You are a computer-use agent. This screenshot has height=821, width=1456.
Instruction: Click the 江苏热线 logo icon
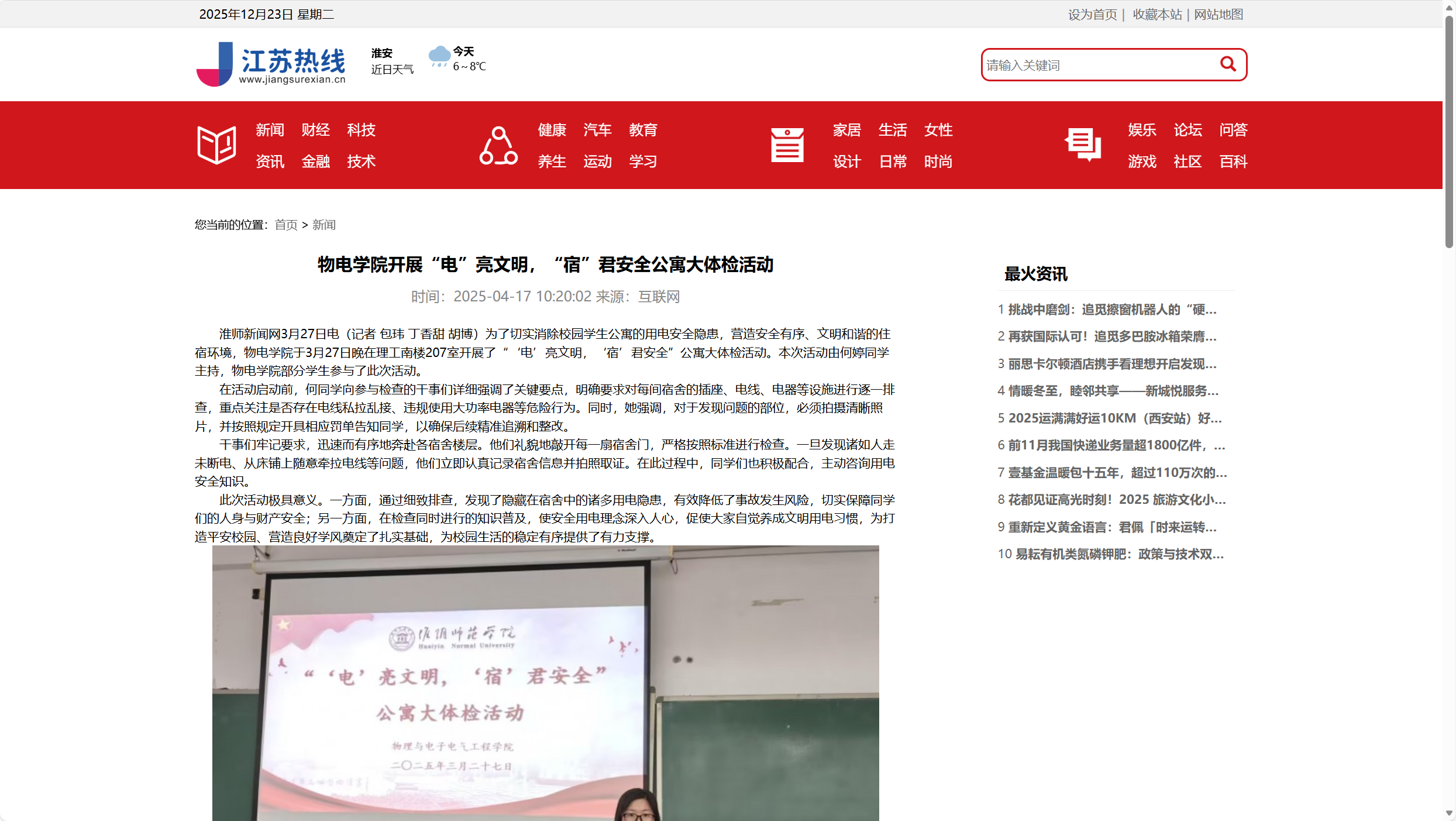click(216, 64)
